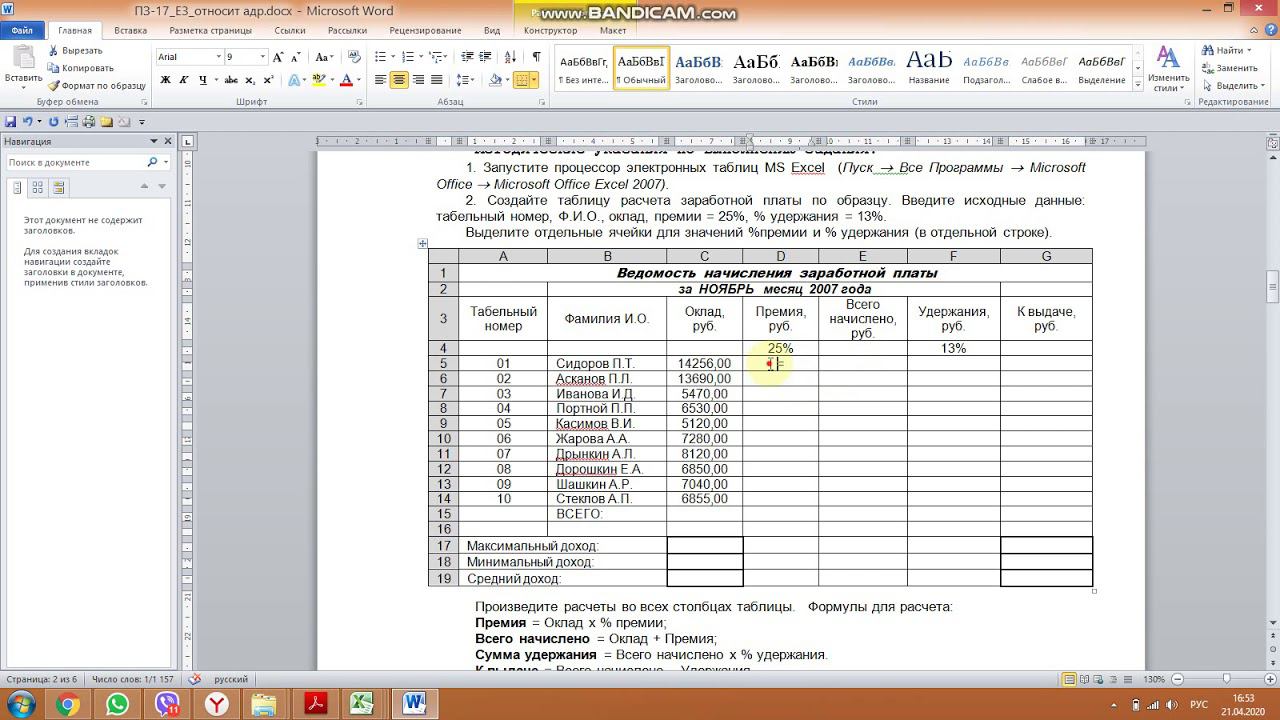The height and width of the screenshot is (720, 1280).
Task: Switch to the Вставка ribbon tab
Action: (130, 31)
